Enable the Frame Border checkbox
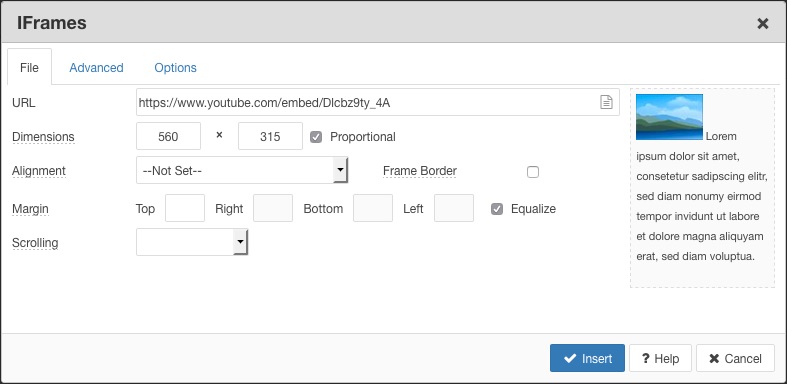This screenshot has height=384, width=787. pos(533,172)
